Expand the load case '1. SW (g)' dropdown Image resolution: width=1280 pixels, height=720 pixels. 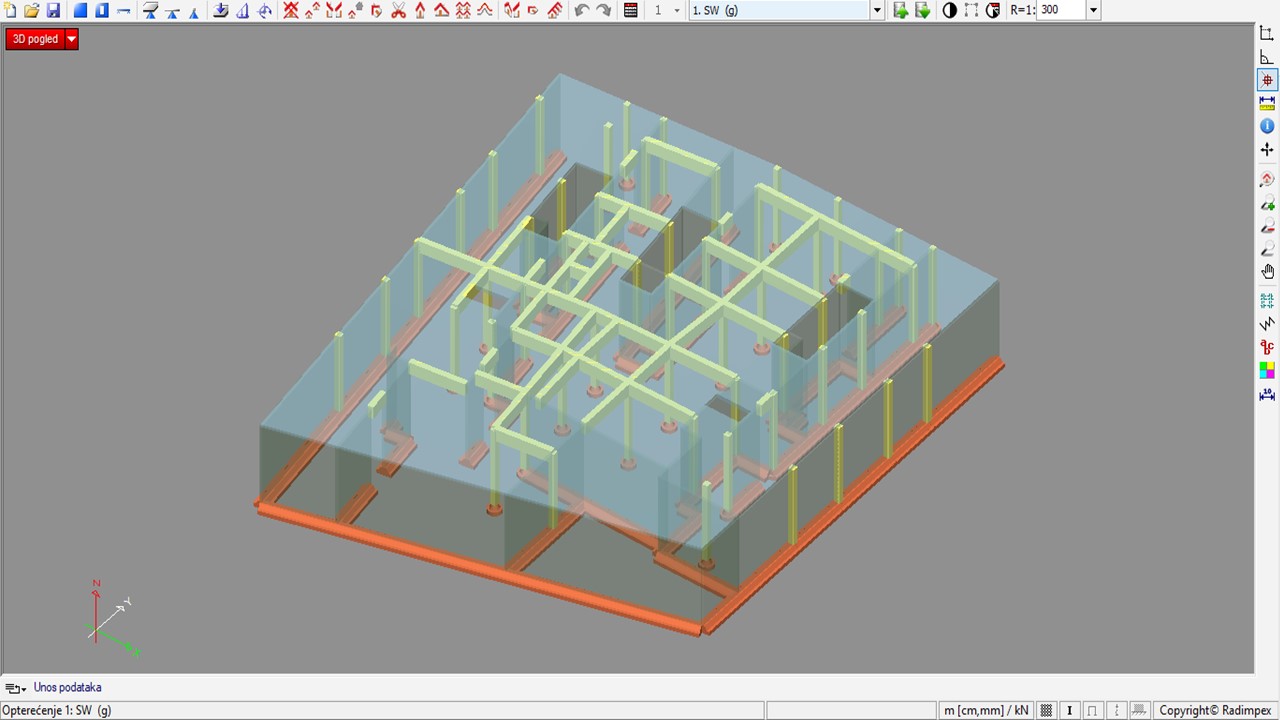pyautogui.click(x=877, y=10)
